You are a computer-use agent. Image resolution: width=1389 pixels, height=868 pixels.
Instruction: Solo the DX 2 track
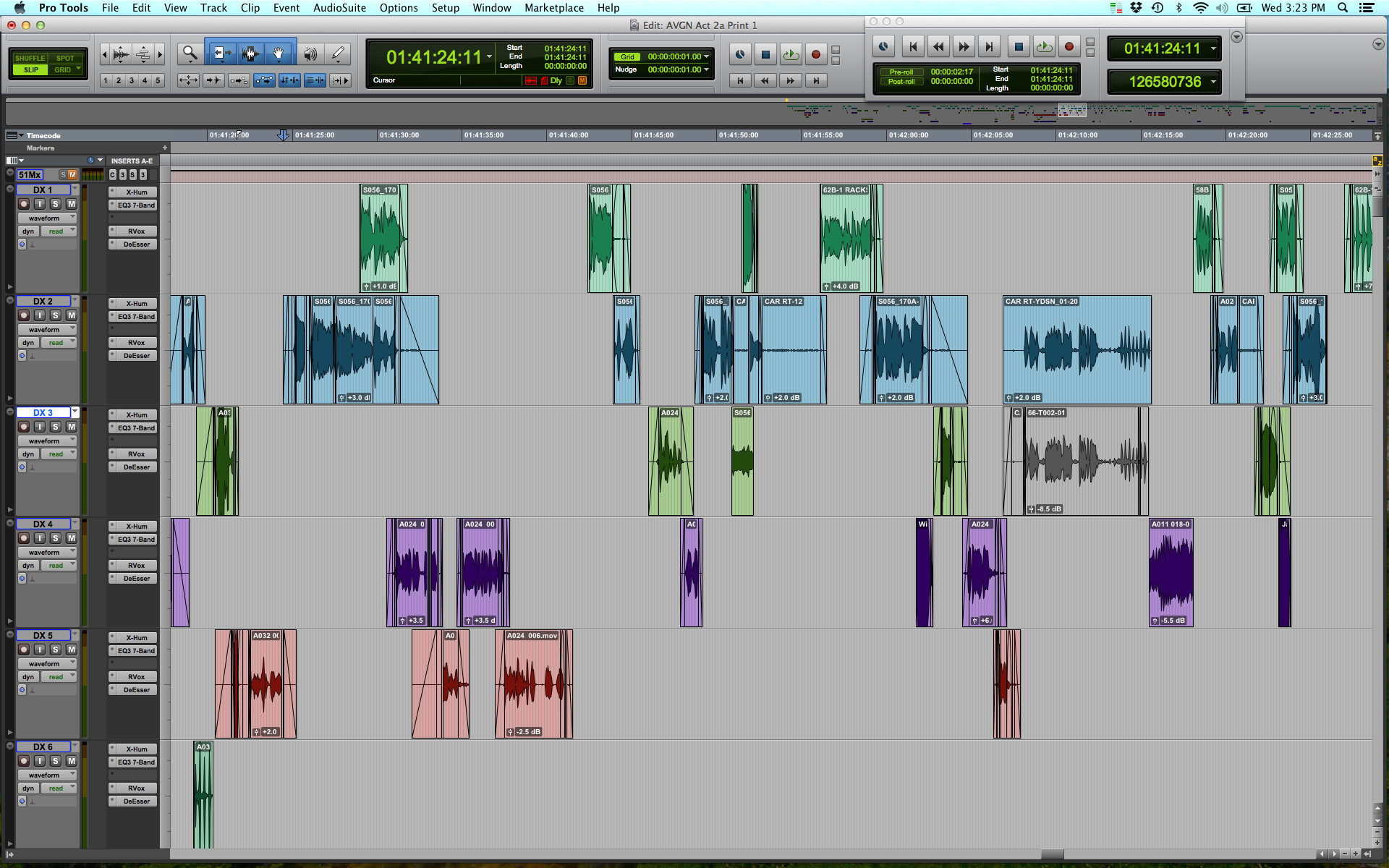pos(55,315)
